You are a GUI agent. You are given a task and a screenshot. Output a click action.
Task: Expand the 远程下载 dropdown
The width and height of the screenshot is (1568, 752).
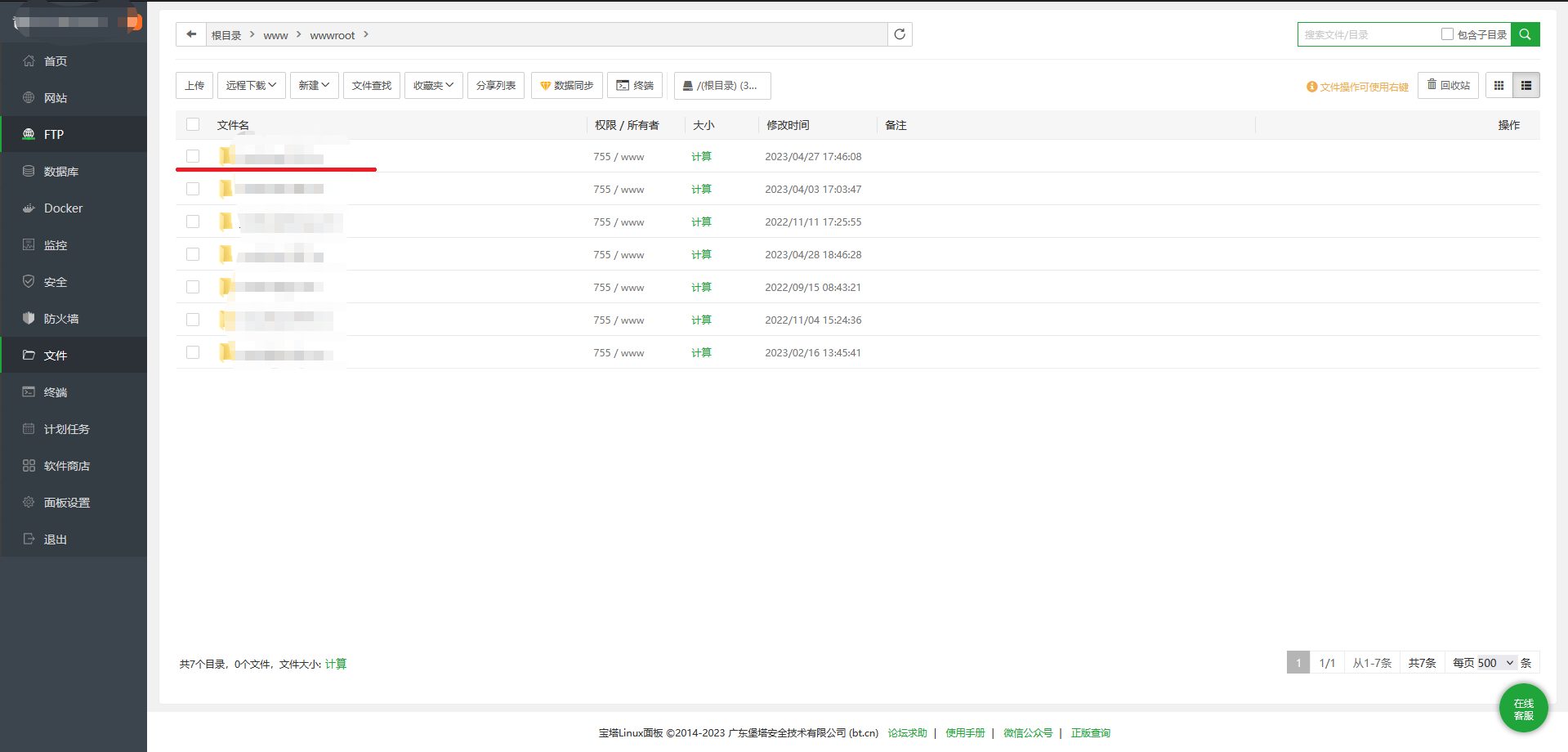click(252, 86)
